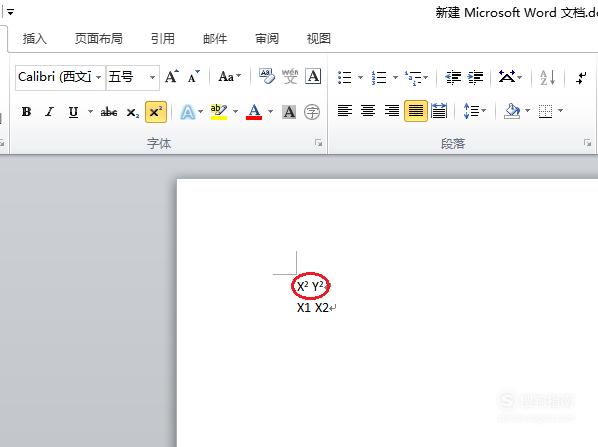Screen dimensions: 598x447
Task: Click the Character Shading icon
Action: [x=289, y=112]
